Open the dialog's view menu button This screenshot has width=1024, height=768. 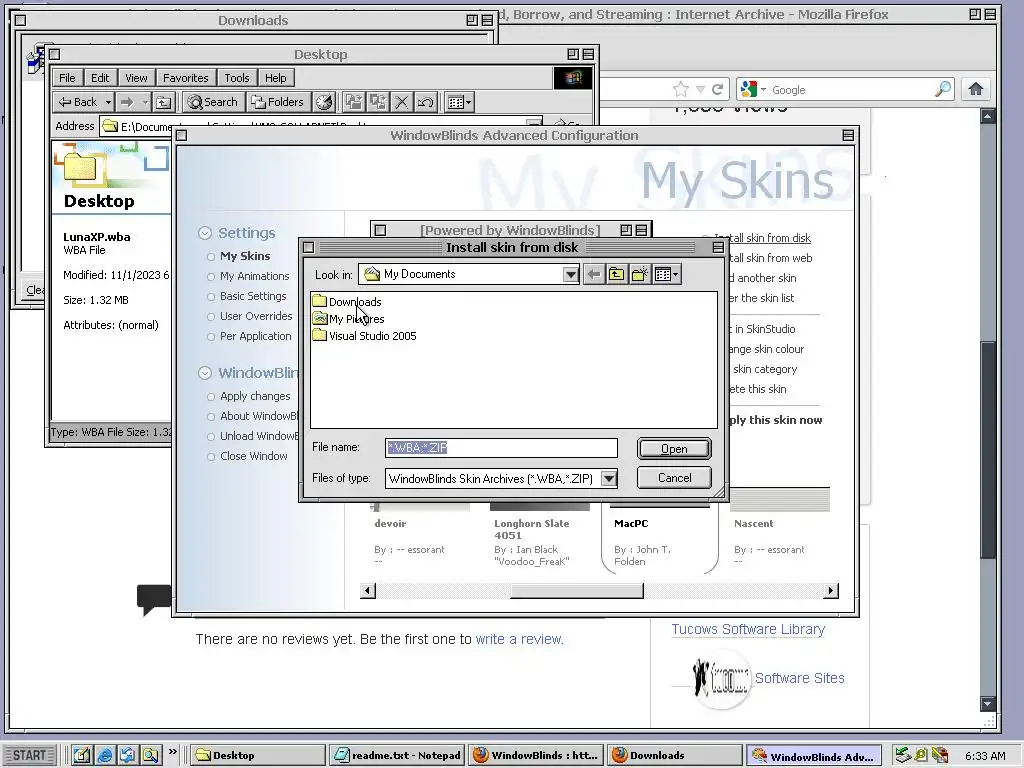click(667, 274)
